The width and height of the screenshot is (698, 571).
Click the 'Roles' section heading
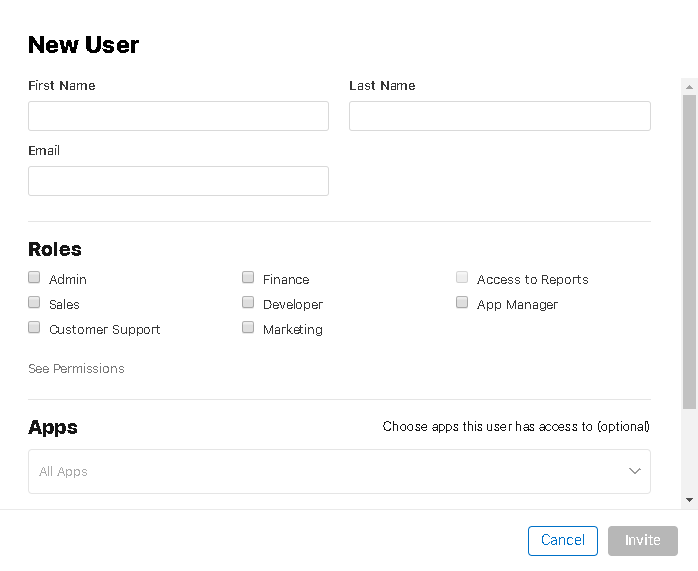click(55, 249)
